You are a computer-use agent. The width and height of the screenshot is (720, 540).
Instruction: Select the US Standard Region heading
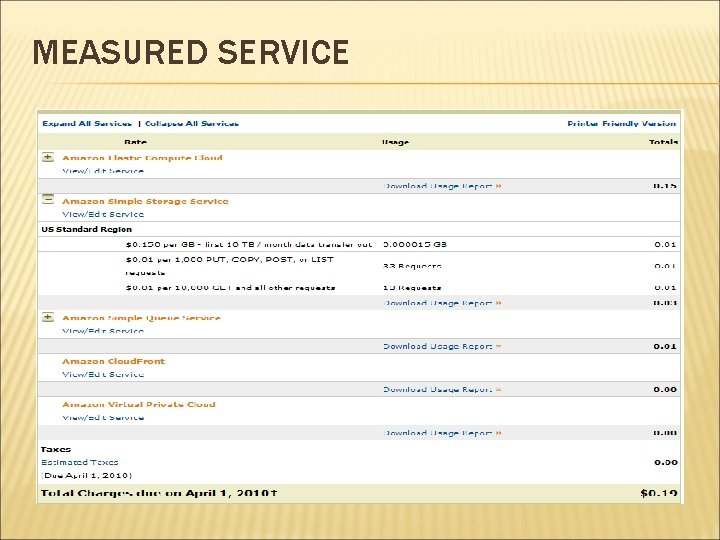click(86, 229)
